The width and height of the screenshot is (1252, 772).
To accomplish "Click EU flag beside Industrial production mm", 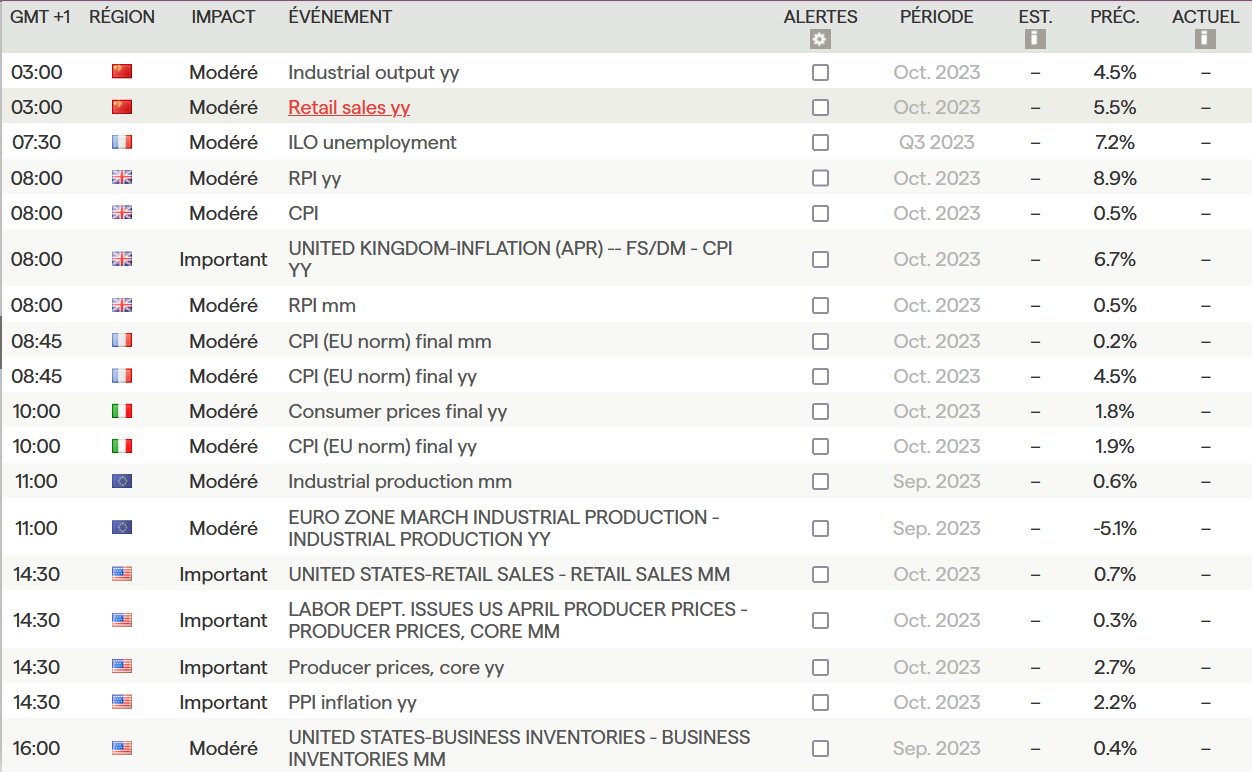I will point(122,481).
